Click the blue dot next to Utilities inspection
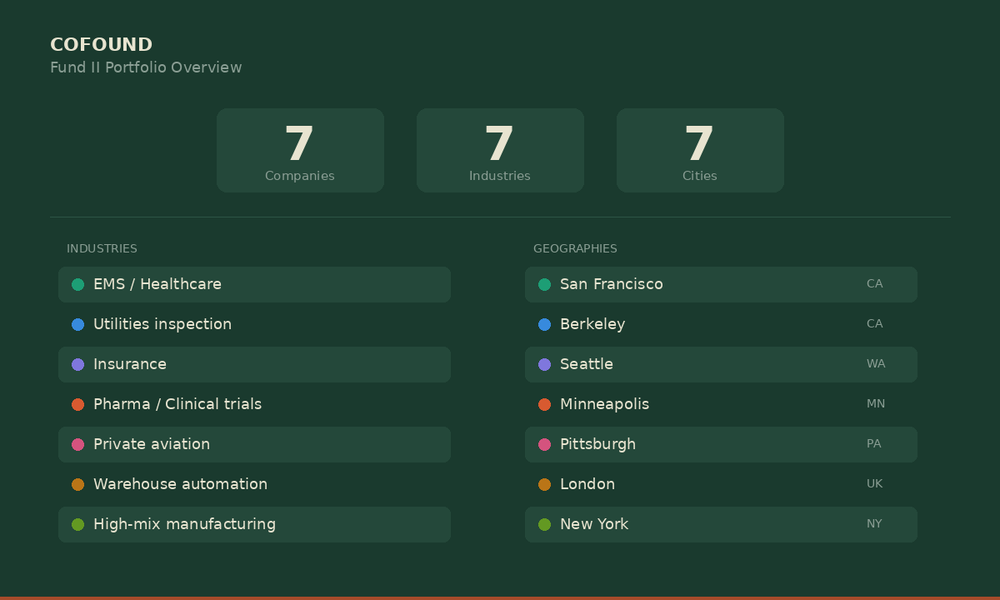The height and width of the screenshot is (600, 1000). (78, 325)
